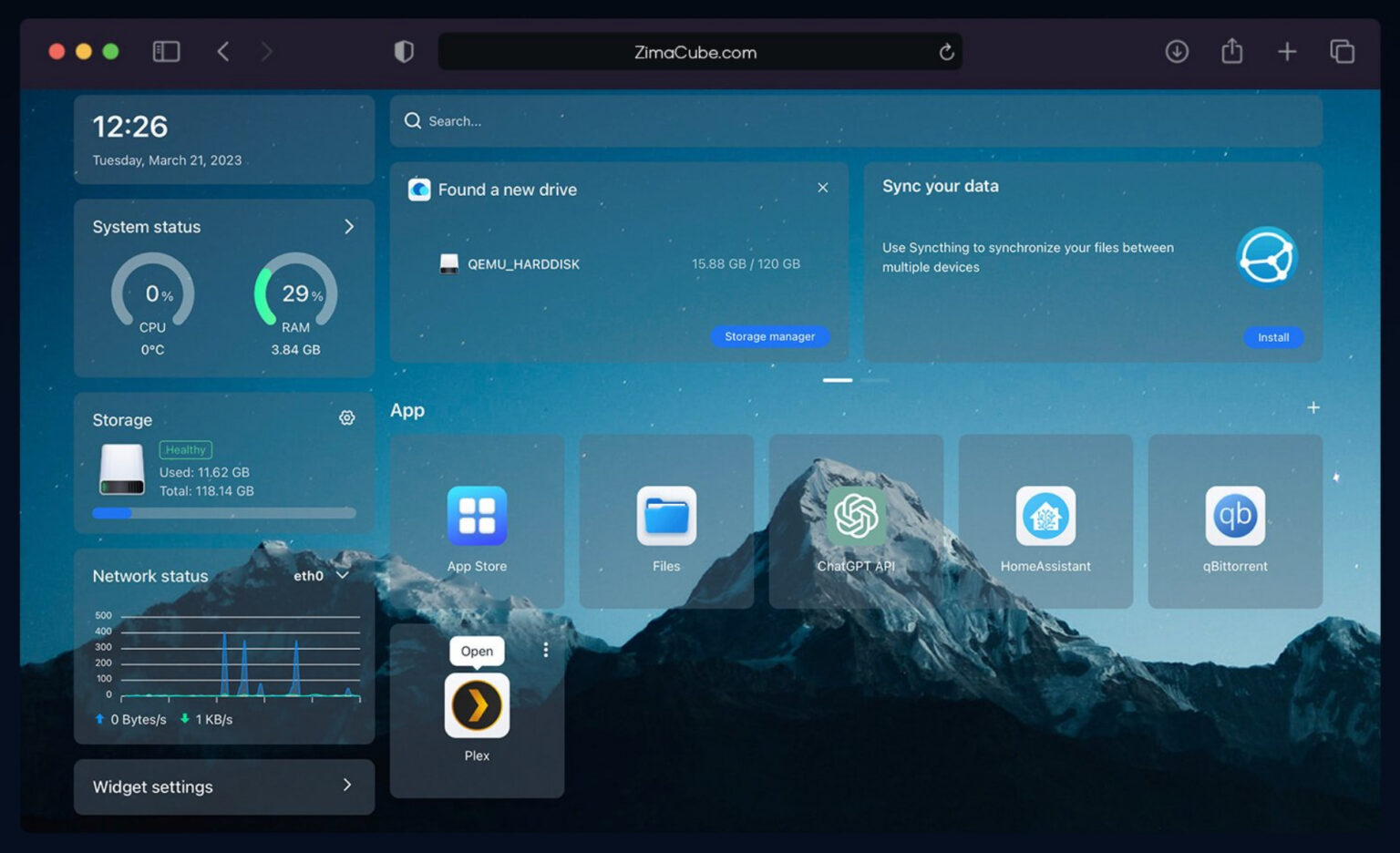Open HomeAssistant
The image size is (1400, 853).
pyautogui.click(x=1045, y=516)
